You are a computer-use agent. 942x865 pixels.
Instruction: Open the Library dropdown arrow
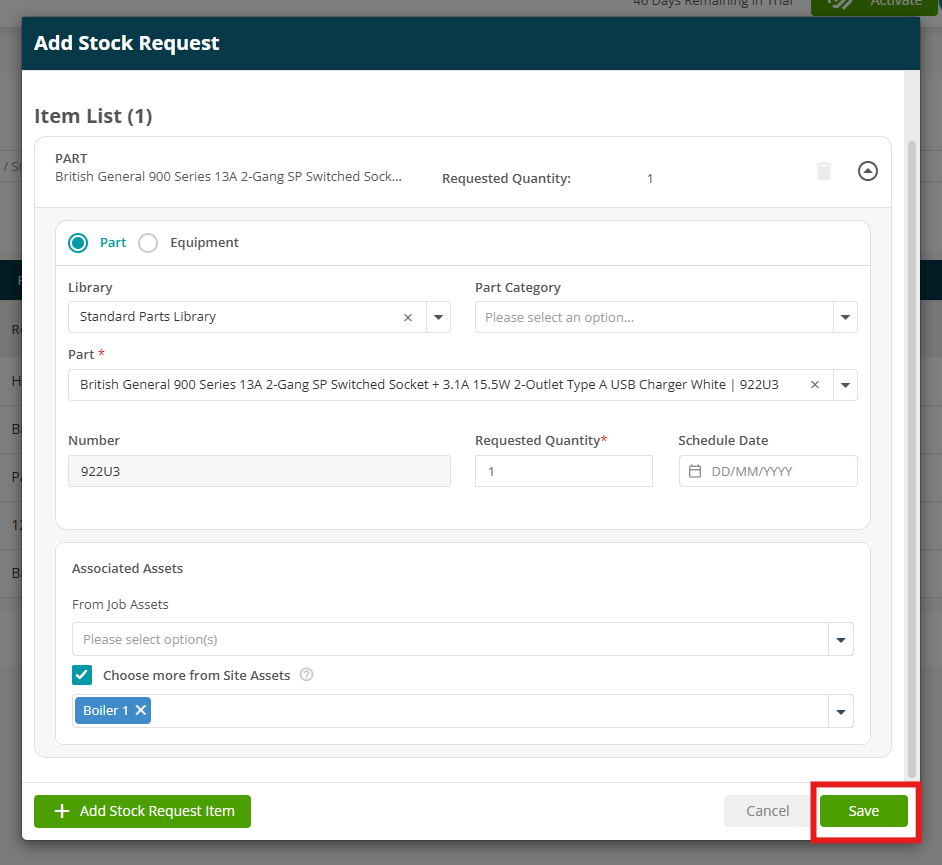tap(439, 317)
